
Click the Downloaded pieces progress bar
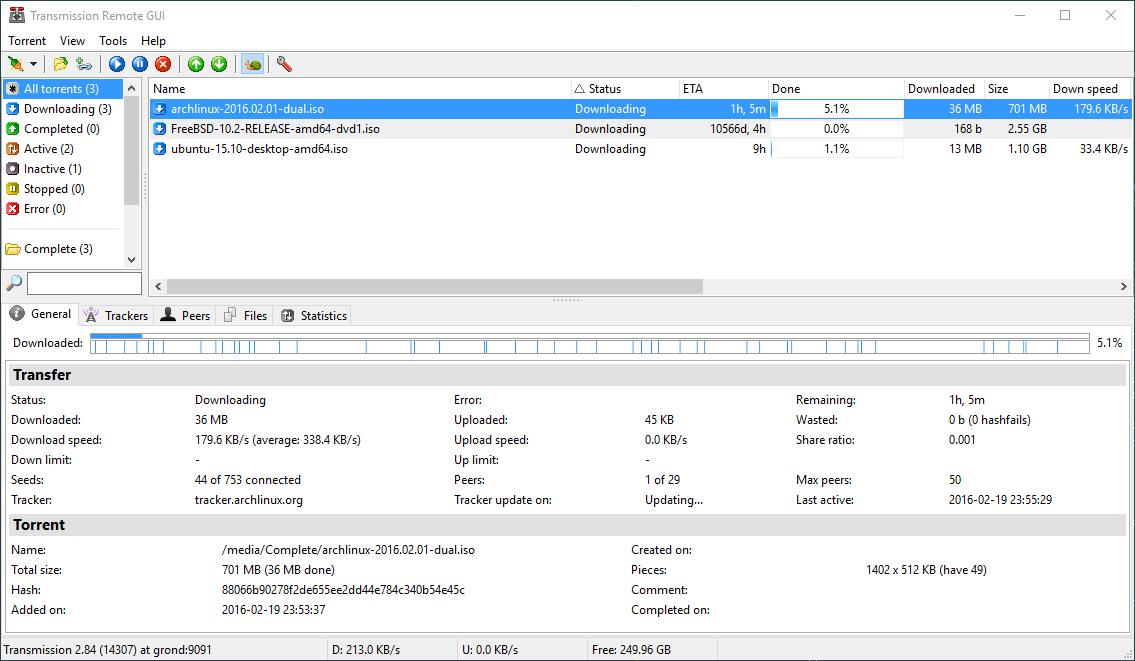point(590,343)
